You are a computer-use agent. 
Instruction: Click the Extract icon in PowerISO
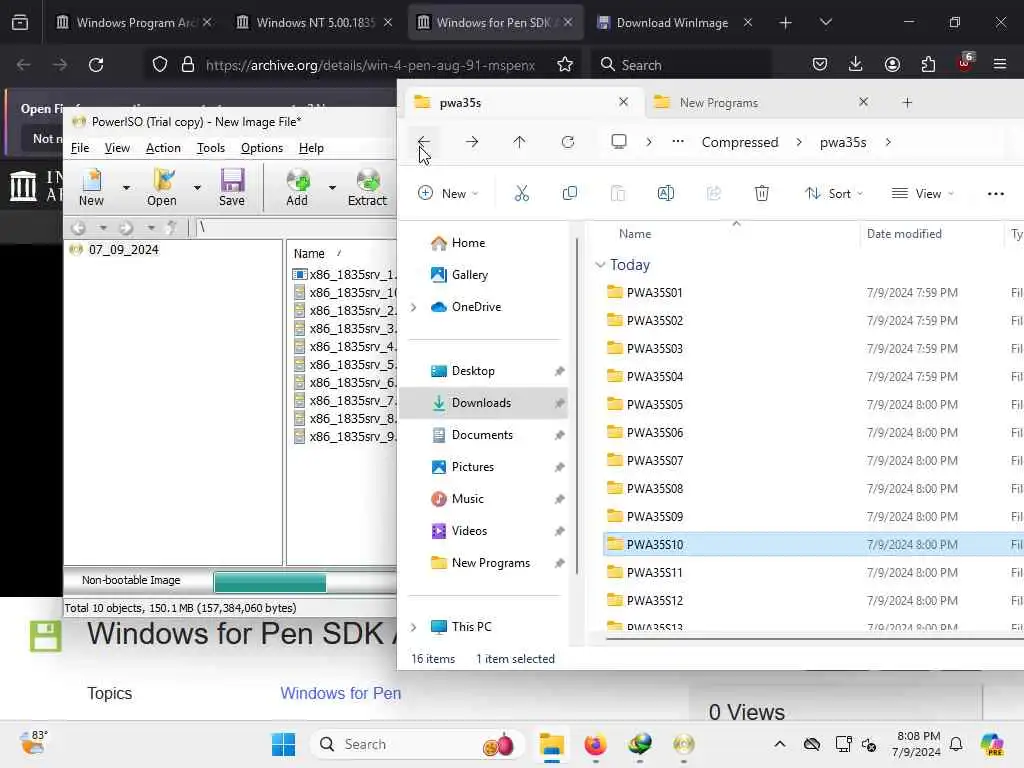coord(368,187)
